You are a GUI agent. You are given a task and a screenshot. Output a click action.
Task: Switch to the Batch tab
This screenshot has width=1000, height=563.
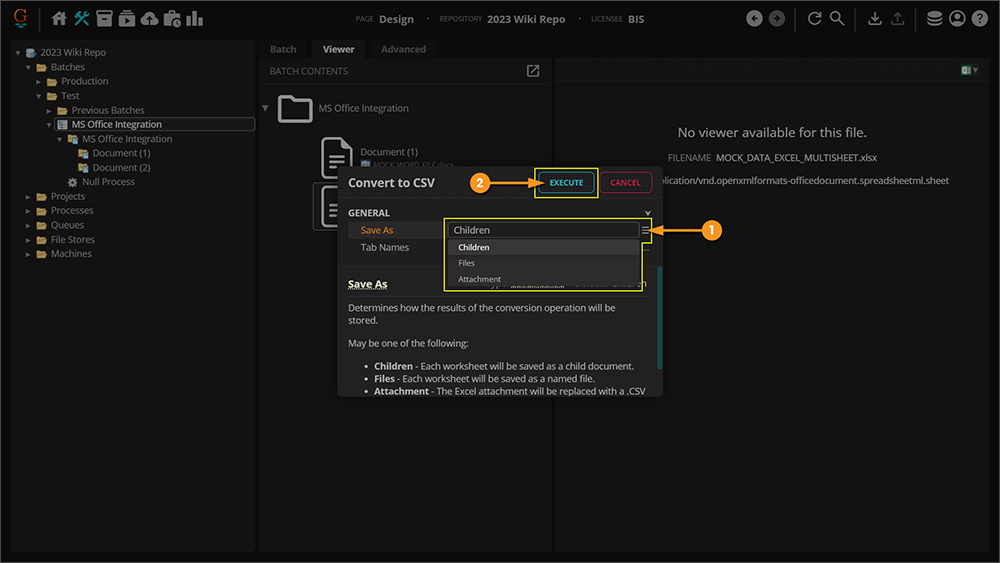click(x=283, y=49)
